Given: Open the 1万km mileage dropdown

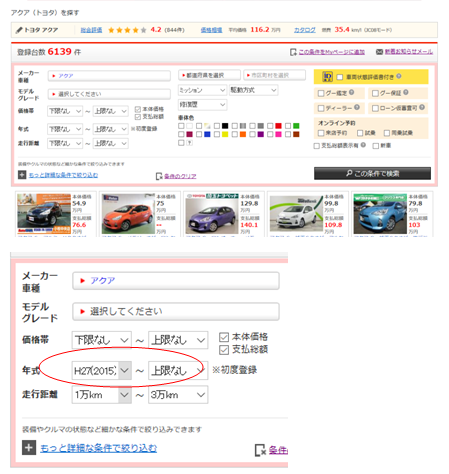Looking at the screenshot, I should [x=101, y=395].
